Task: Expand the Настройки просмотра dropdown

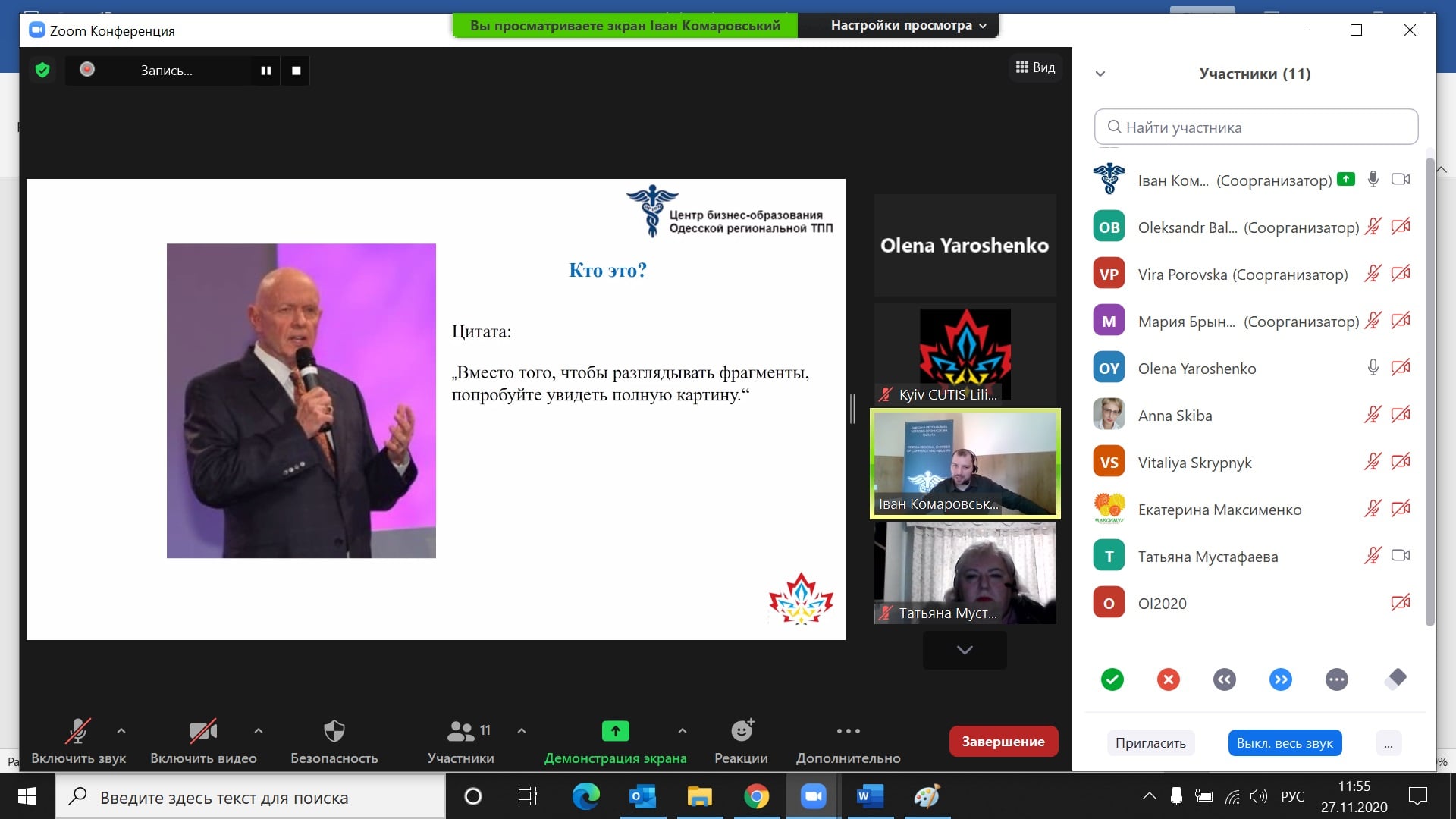Action: tap(908, 26)
